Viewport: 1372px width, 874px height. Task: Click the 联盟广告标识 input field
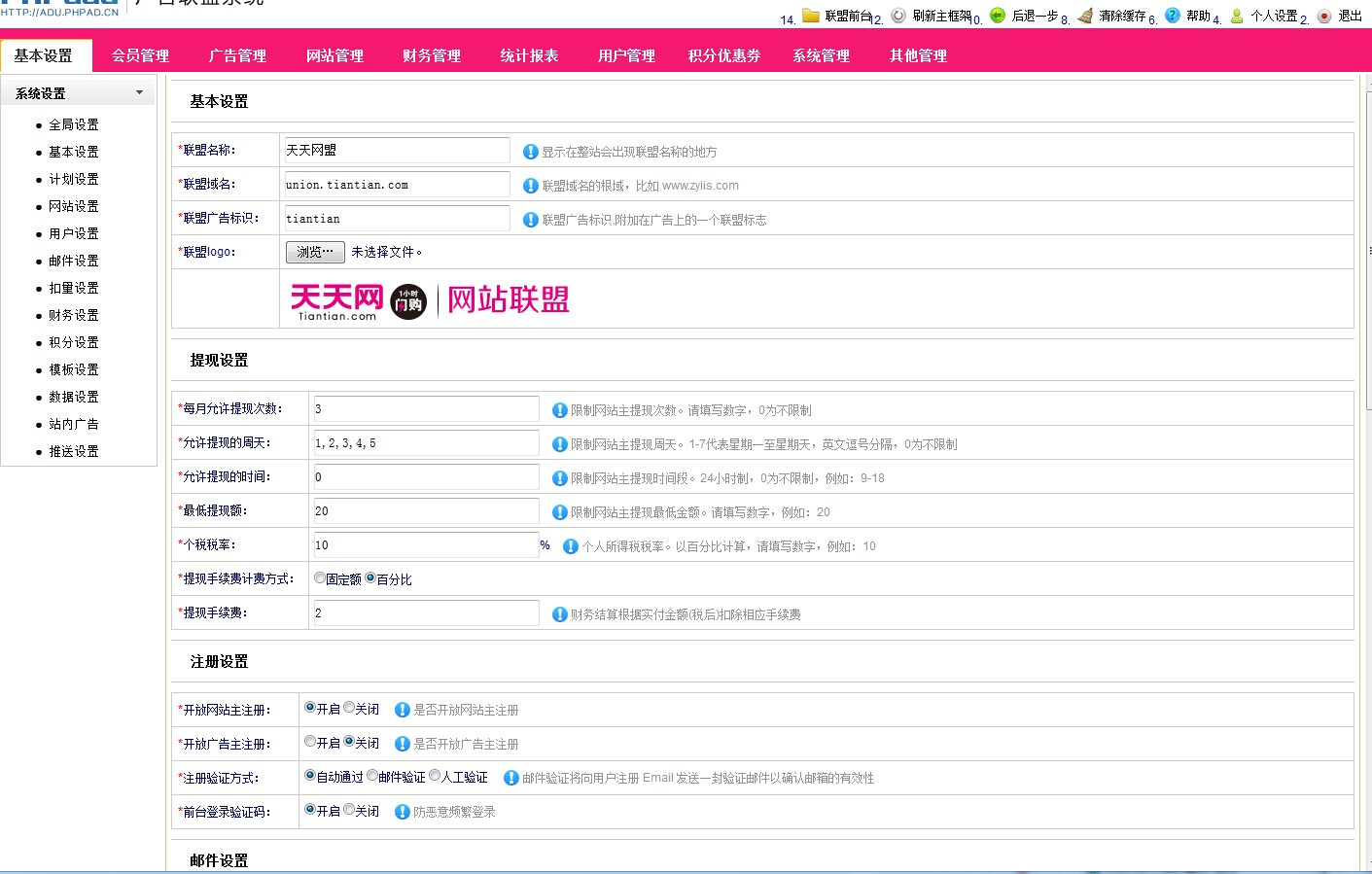(397, 218)
